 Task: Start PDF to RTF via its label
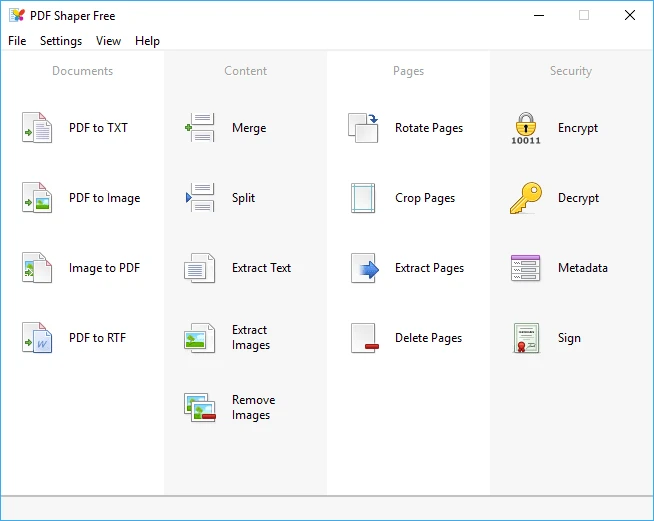[98, 338]
